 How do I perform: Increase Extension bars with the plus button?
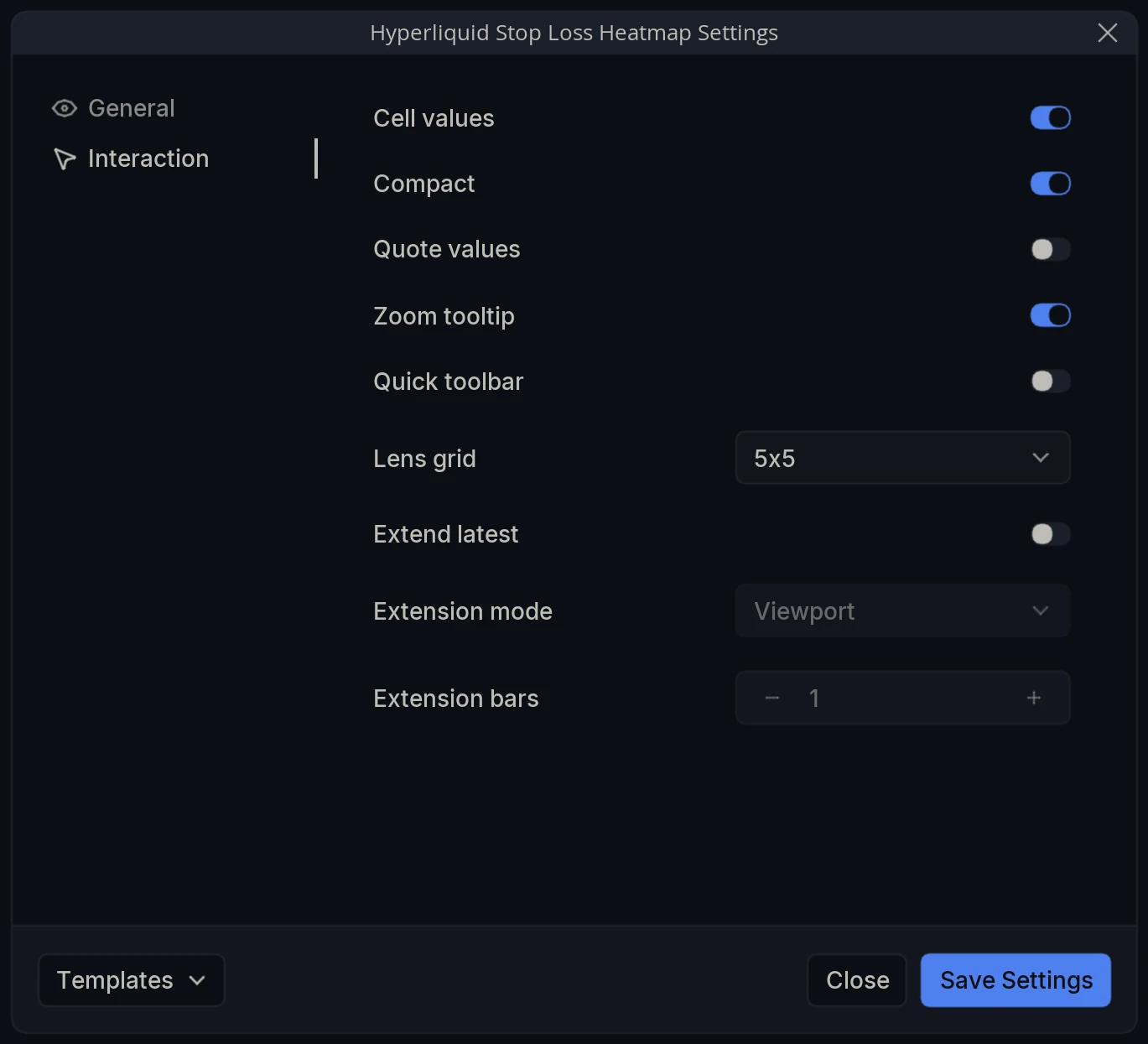coord(1034,698)
